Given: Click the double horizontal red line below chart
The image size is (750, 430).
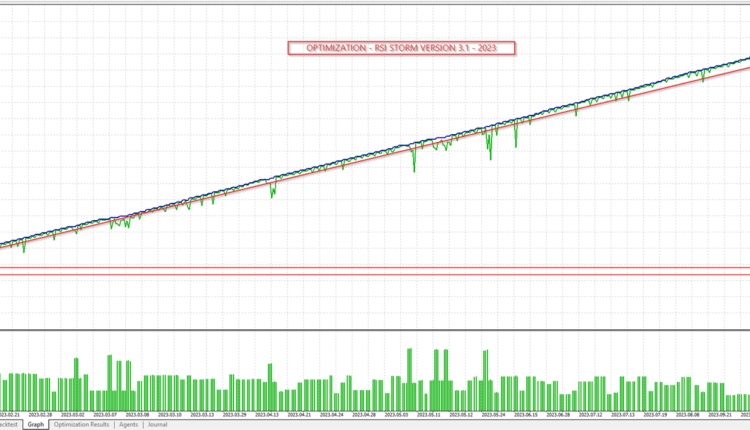Looking at the screenshot, I should [375, 272].
